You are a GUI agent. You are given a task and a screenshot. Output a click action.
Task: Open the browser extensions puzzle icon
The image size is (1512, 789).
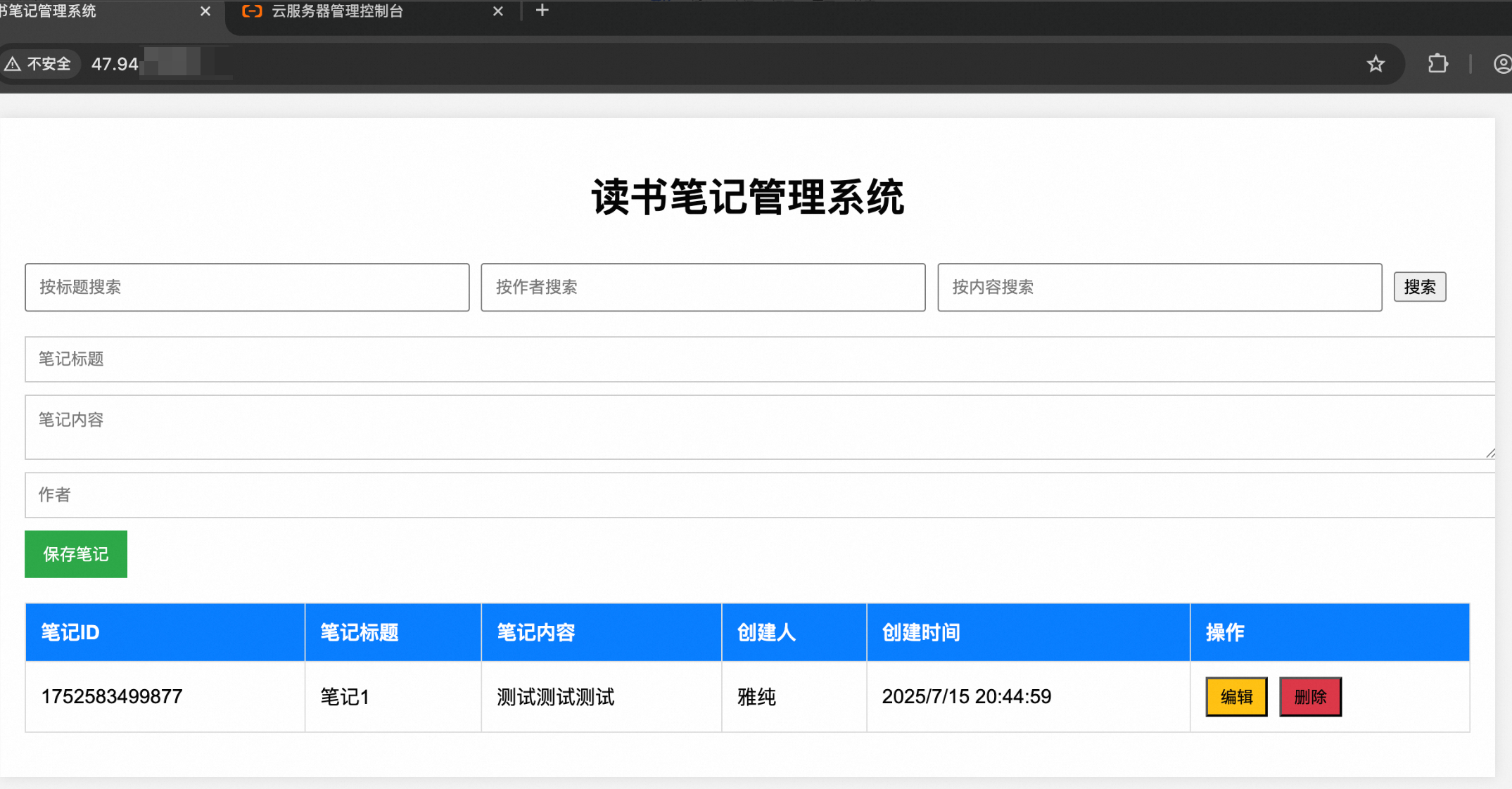click(1437, 64)
